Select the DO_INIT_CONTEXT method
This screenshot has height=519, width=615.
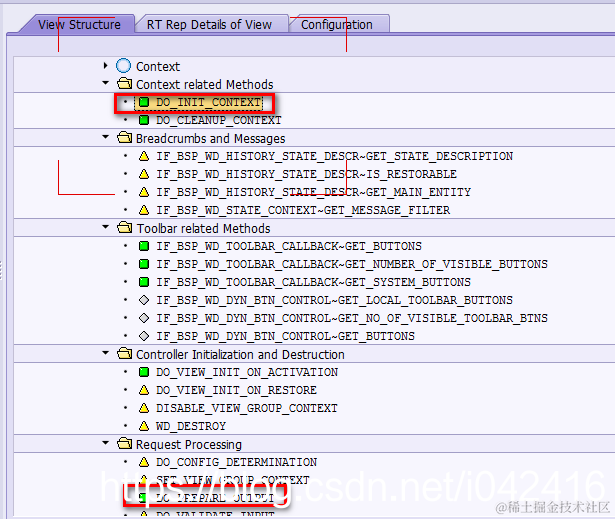pyautogui.click(x=208, y=102)
